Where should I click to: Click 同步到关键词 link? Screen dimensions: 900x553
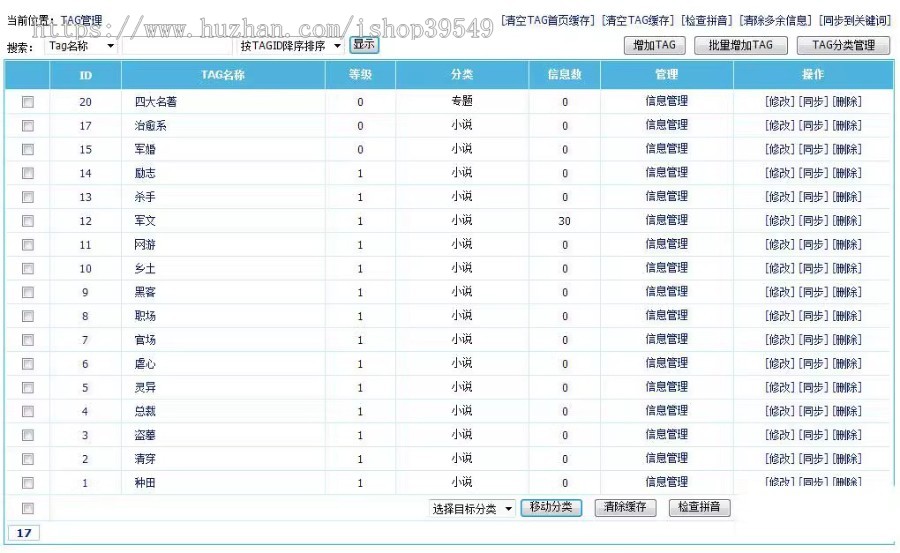pos(855,21)
